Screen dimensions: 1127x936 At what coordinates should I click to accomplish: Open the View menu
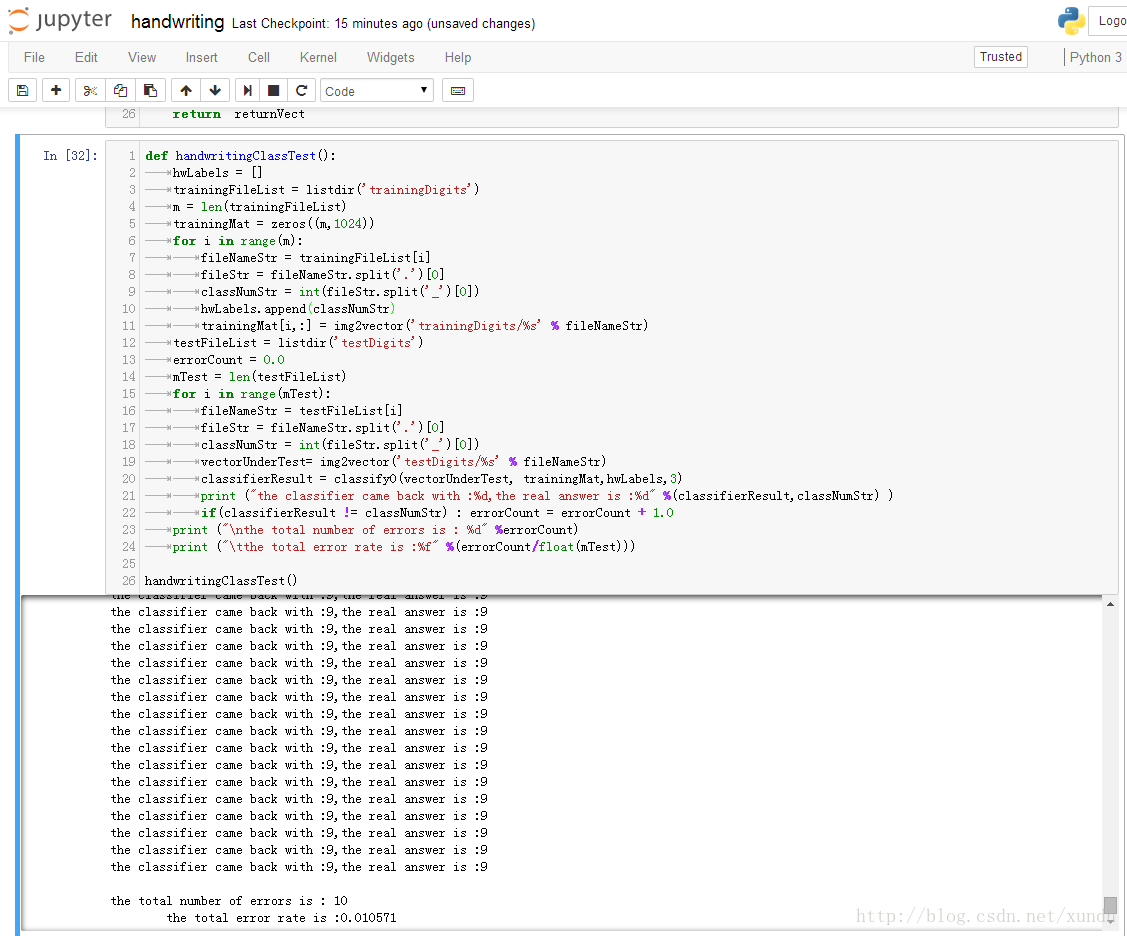click(x=142, y=58)
